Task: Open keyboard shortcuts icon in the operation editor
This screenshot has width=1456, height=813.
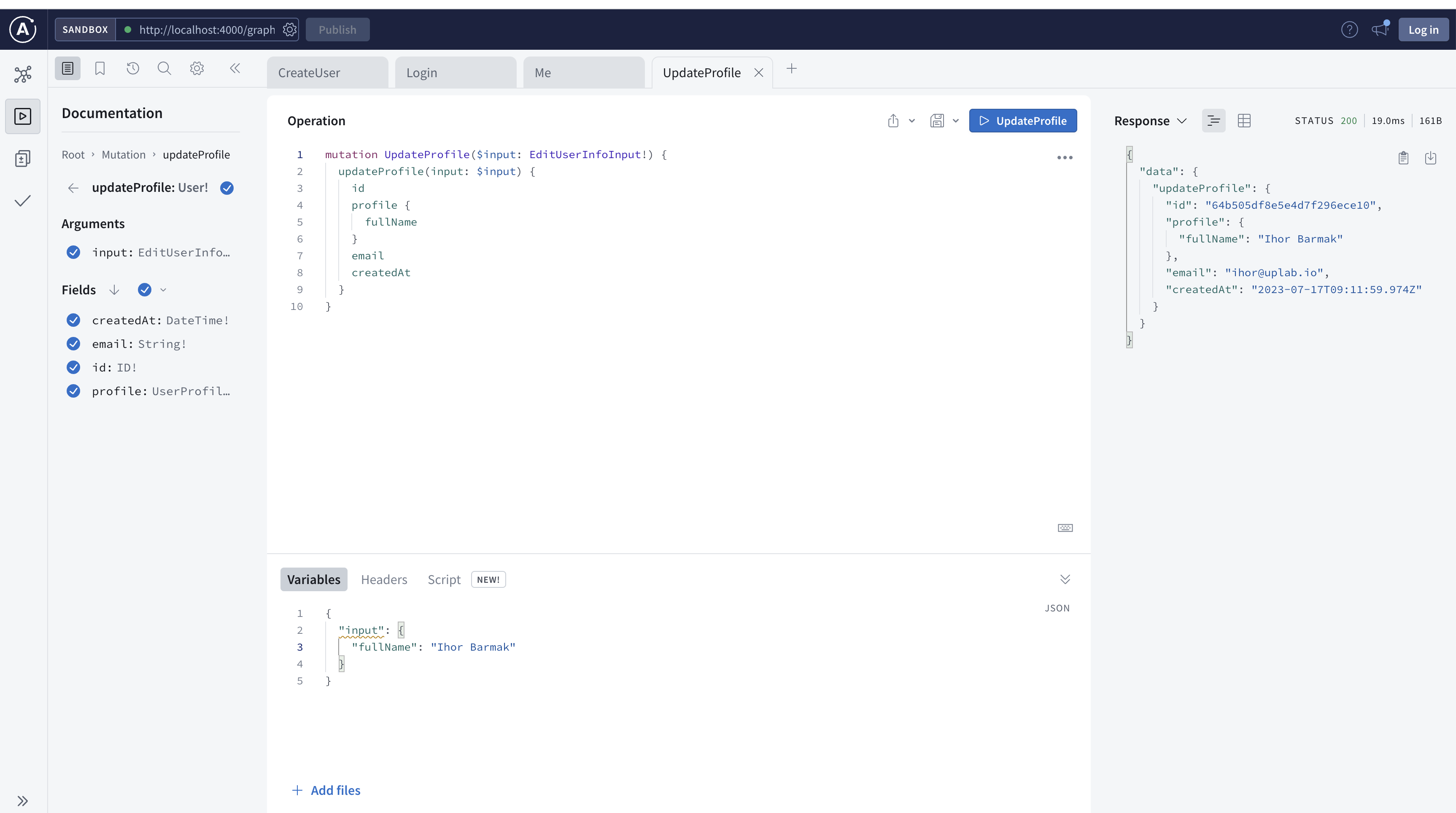Action: coord(1065,528)
